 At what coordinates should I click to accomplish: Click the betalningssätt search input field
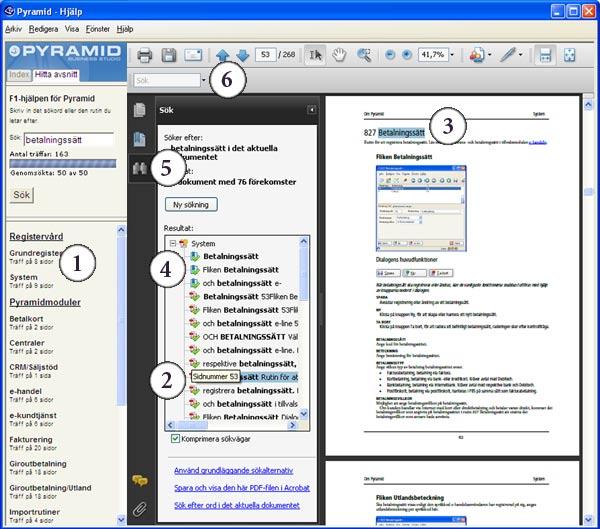coord(69,140)
